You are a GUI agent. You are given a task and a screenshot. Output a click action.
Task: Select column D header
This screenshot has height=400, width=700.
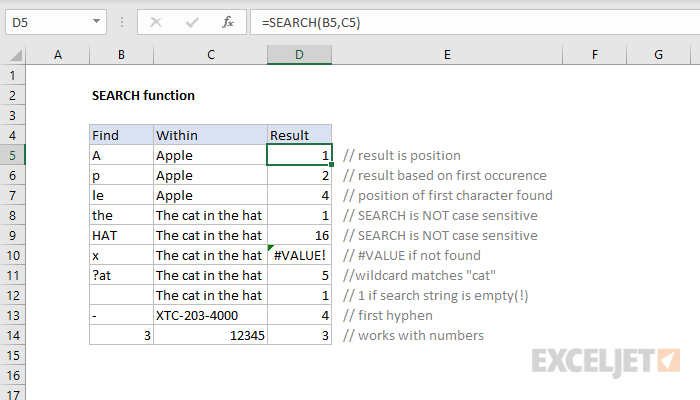(x=299, y=54)
